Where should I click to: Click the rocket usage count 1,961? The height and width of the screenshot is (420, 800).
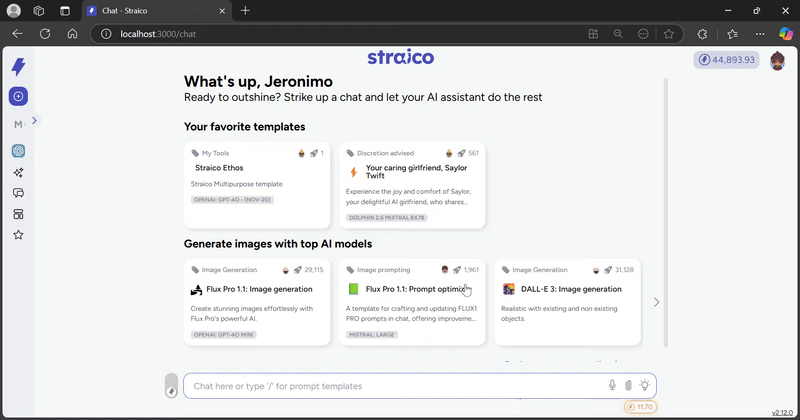(x=466, y=270)
